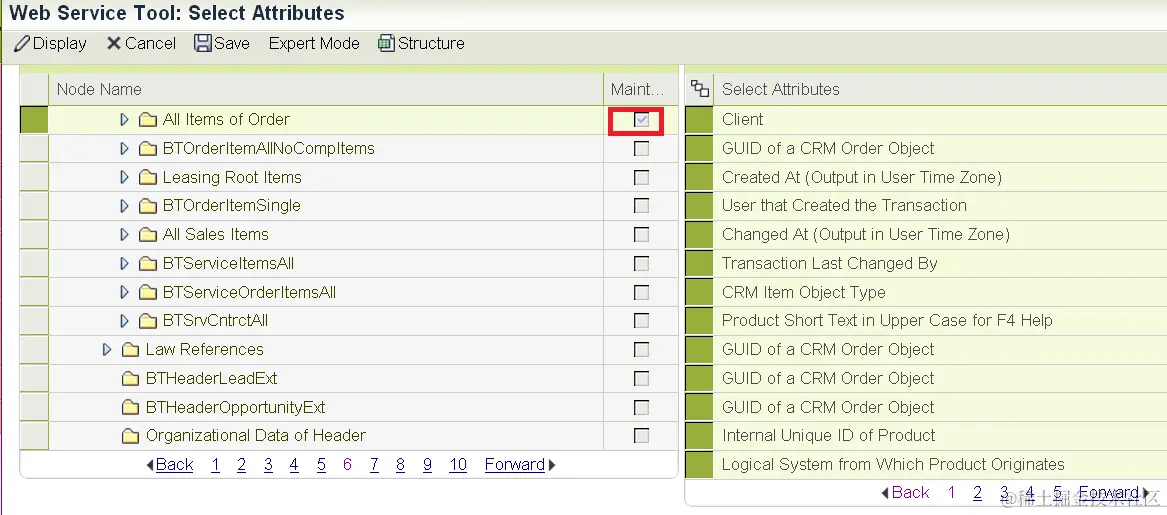
Task: Expand the BTSrvCntrctAll node
Action: (x=124, y=322)
